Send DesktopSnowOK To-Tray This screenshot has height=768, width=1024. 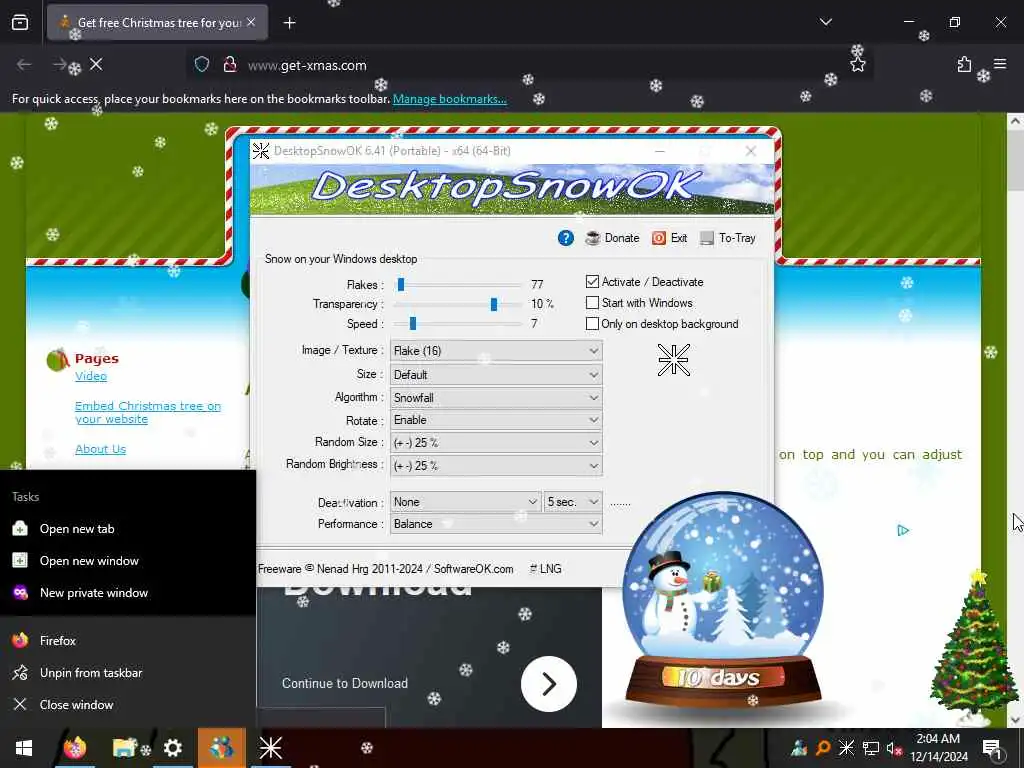[728, 238]
